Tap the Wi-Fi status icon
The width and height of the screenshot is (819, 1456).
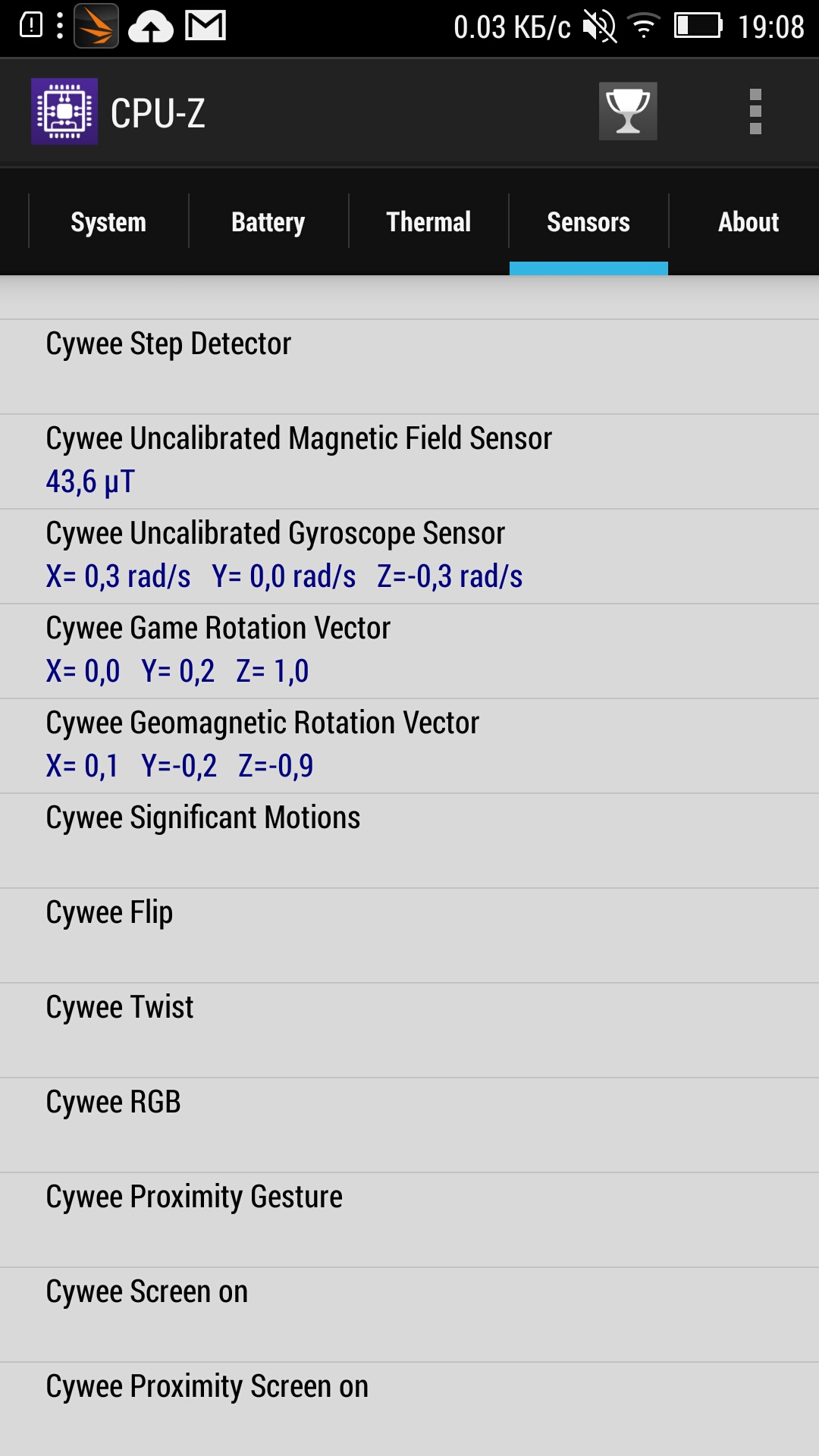[x=644, y=27]
